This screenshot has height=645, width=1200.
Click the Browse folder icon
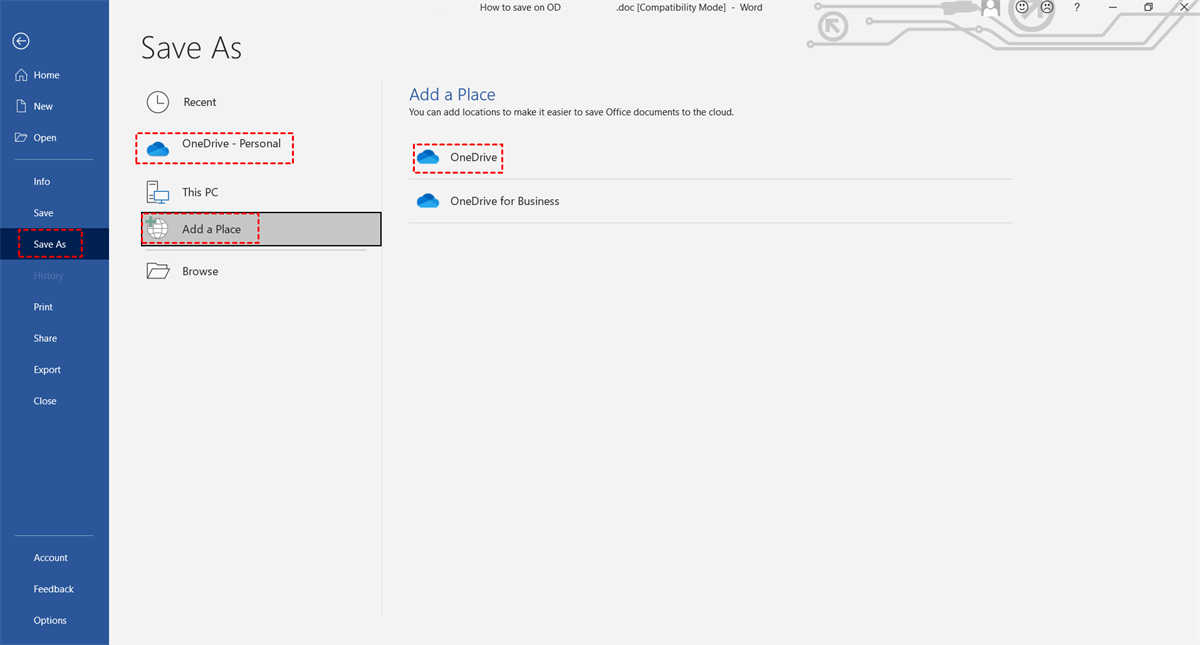(158, 271)
